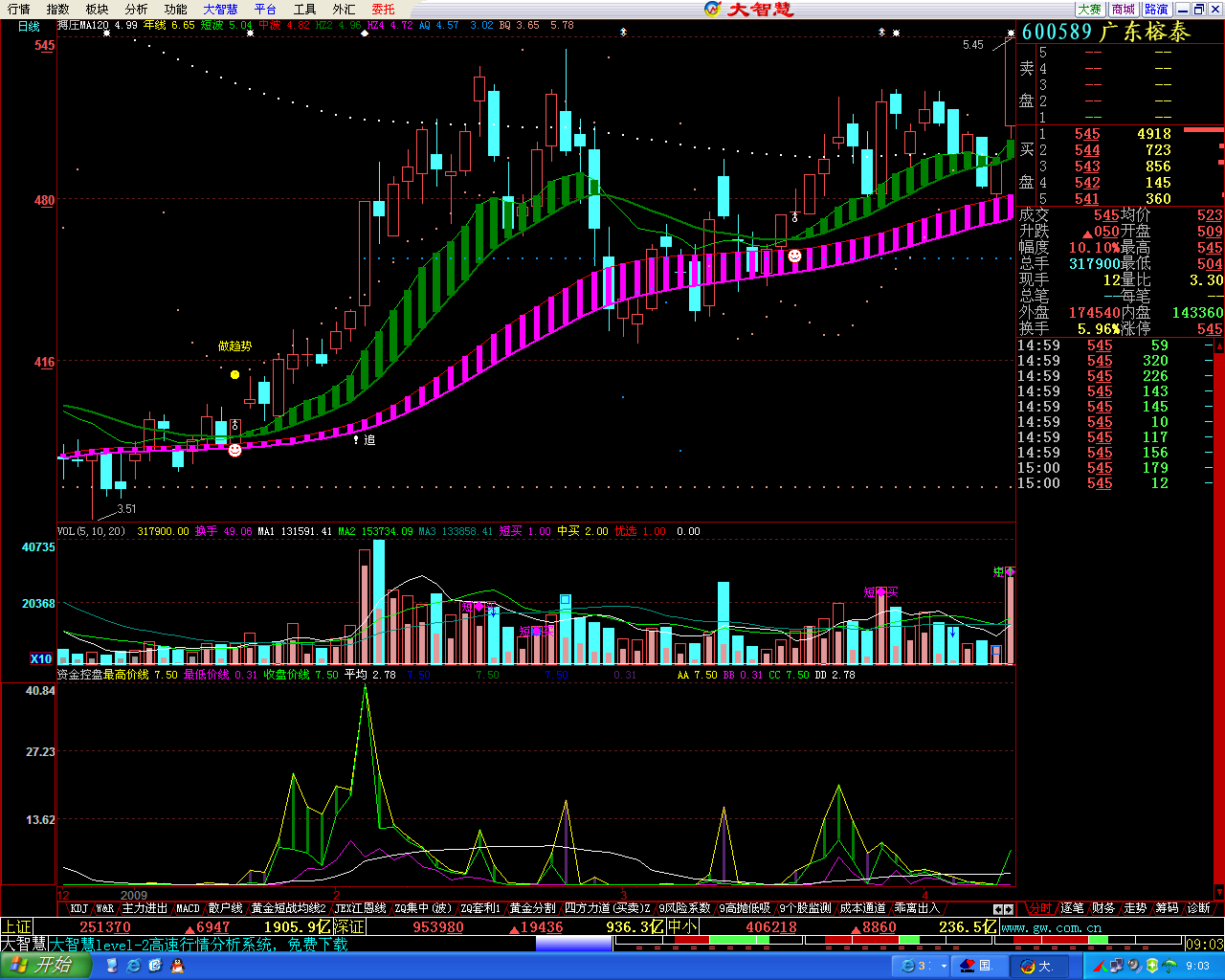1225x980 pixels.
Task: Open the 板块 menu
Action: [x=98, y=9]
